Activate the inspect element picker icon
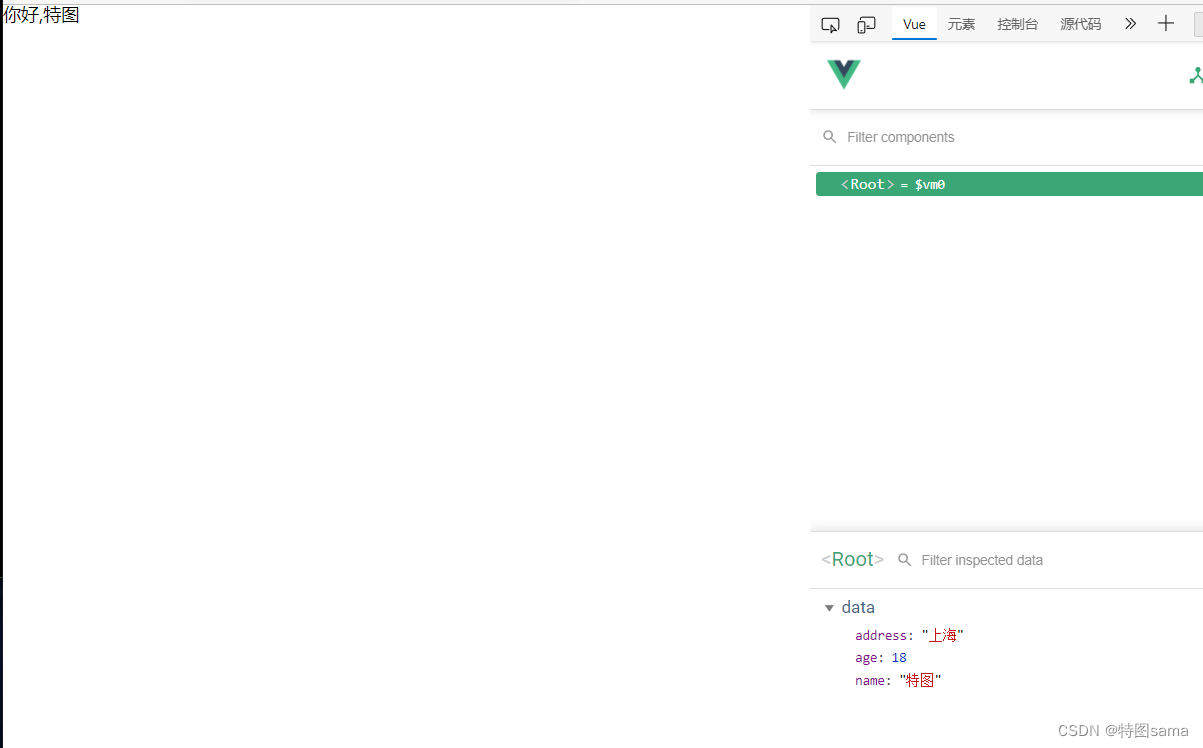Viewport: 1203px width, 748px height. [830, 25]
